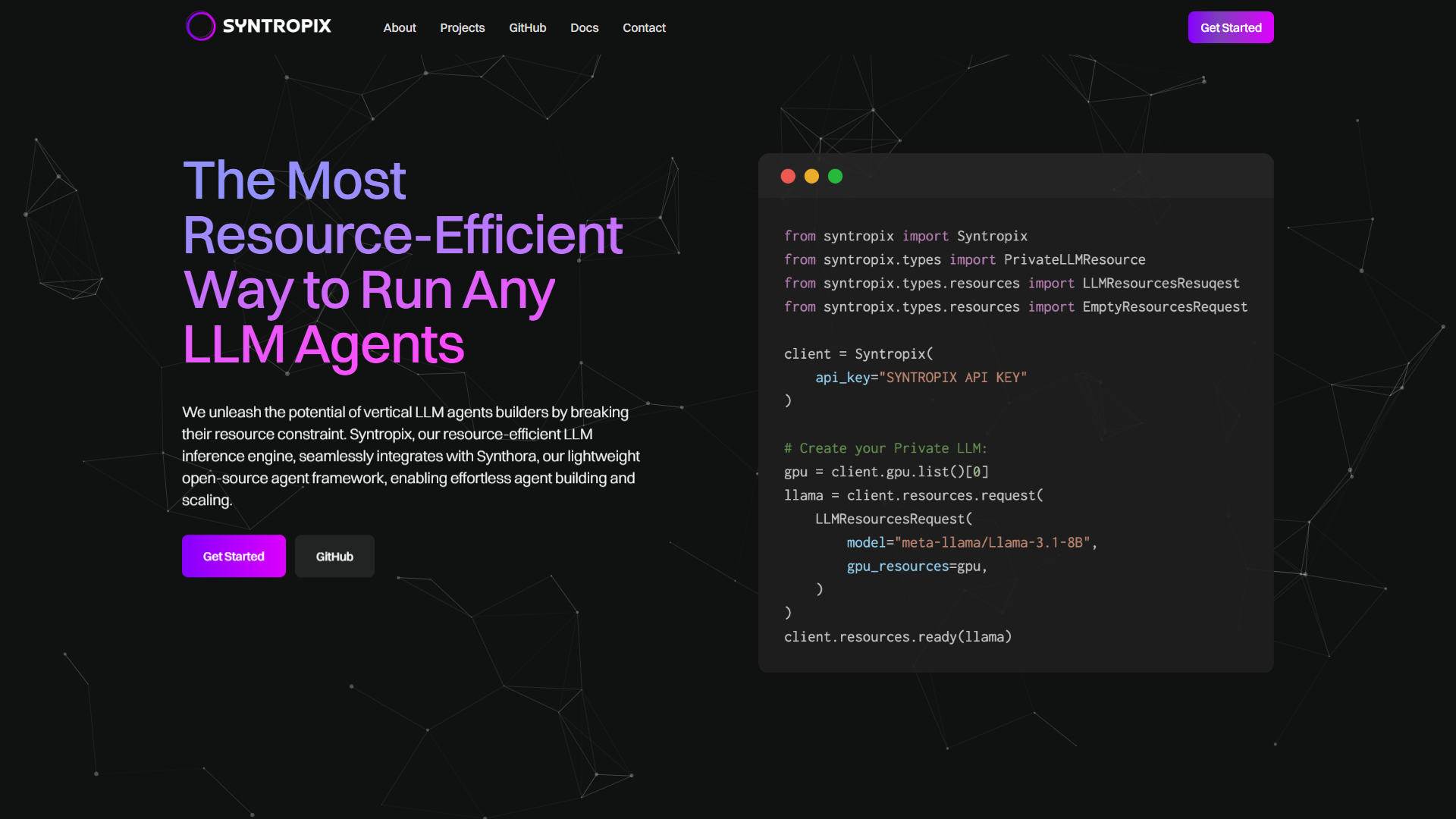Go to GitHub from the navigation bar
The width and height of the screenshot is (1456, 819).
(x=528, y=27)
